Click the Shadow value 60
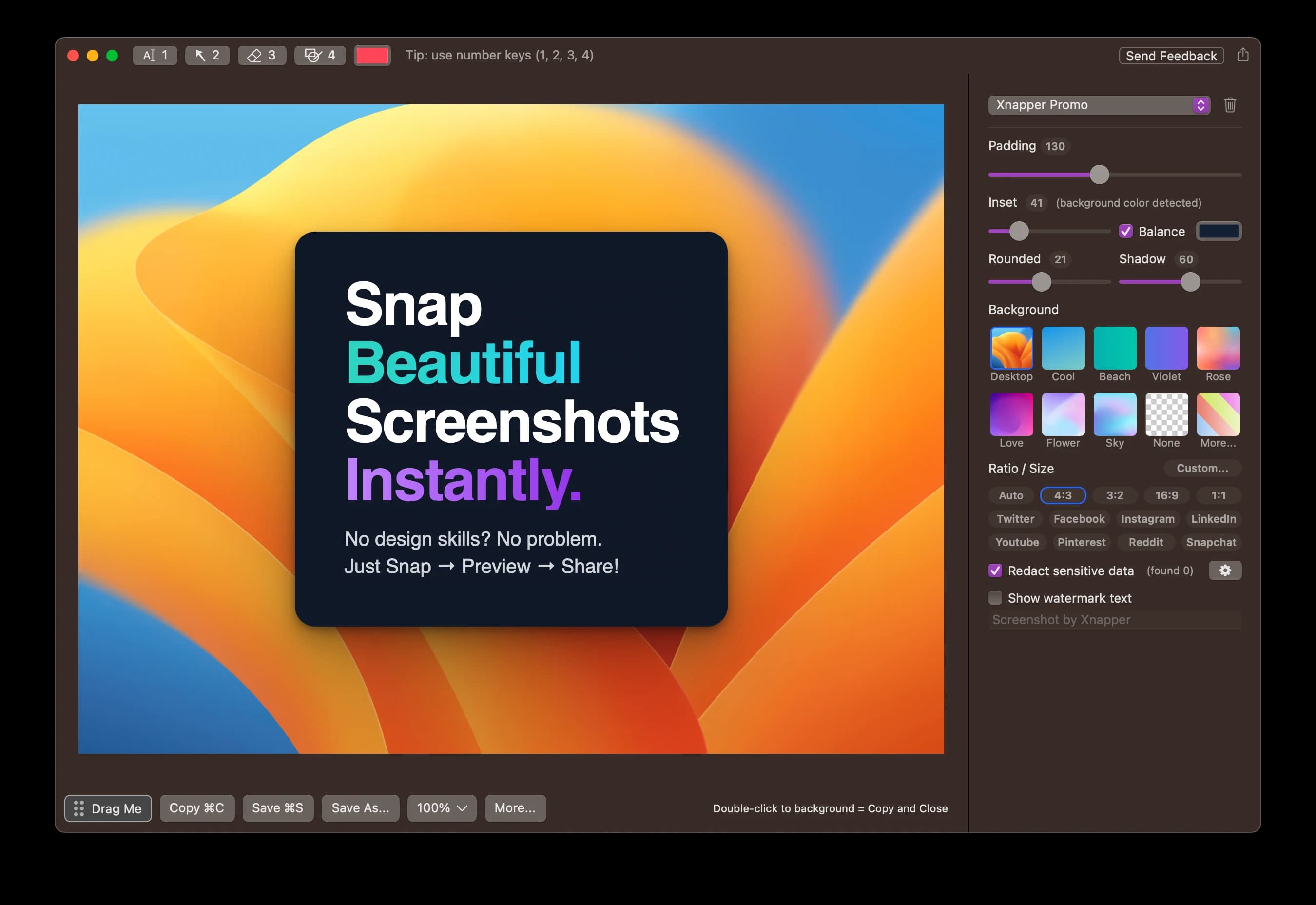 pos(1186,259)
